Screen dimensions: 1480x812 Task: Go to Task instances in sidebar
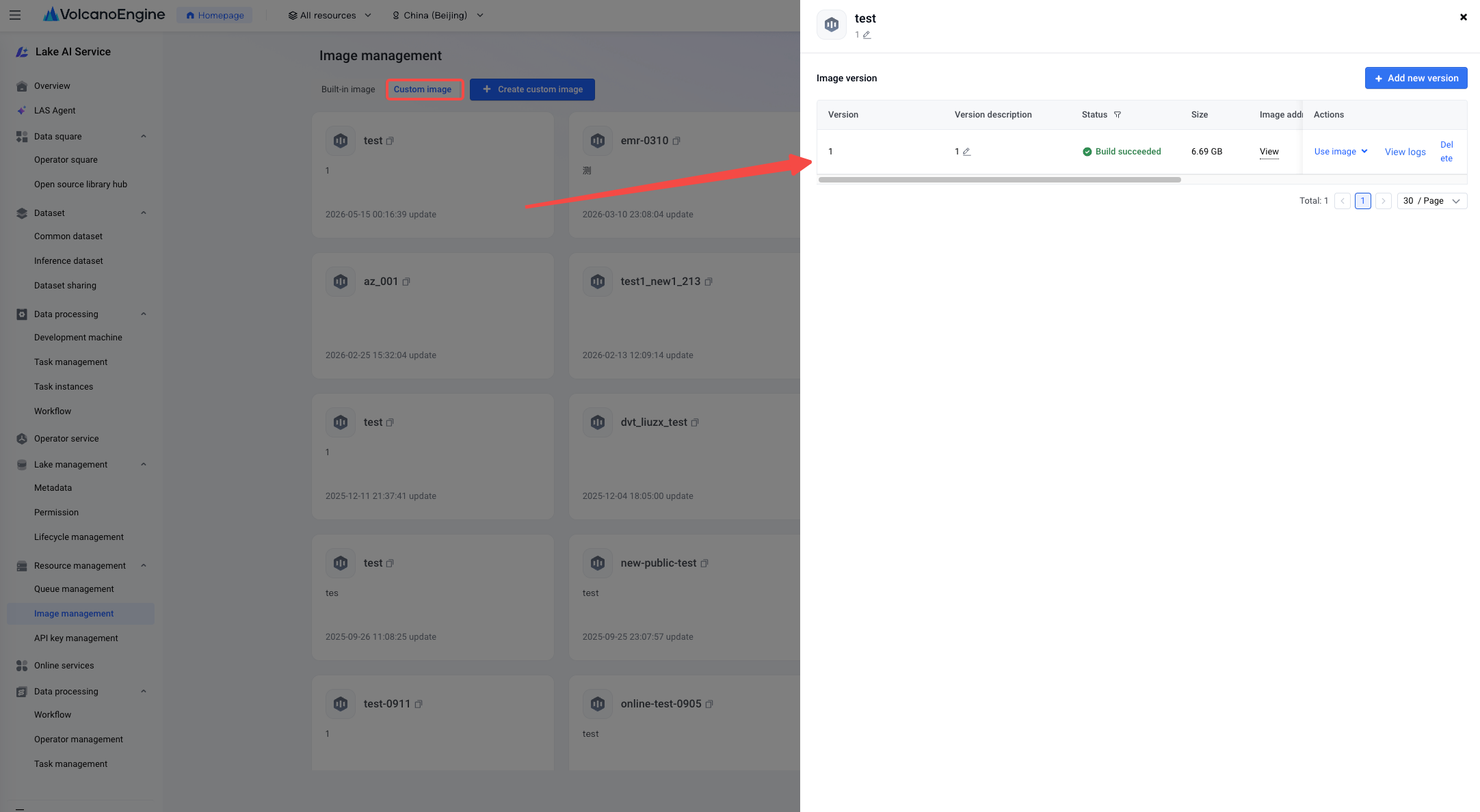[64, 387]
